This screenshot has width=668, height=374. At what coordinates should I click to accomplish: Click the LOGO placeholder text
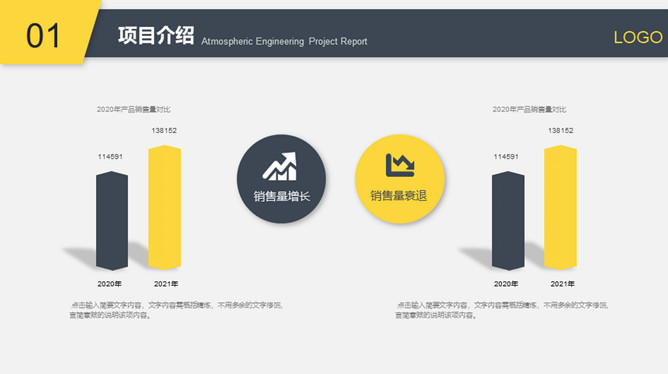(638, 37)
